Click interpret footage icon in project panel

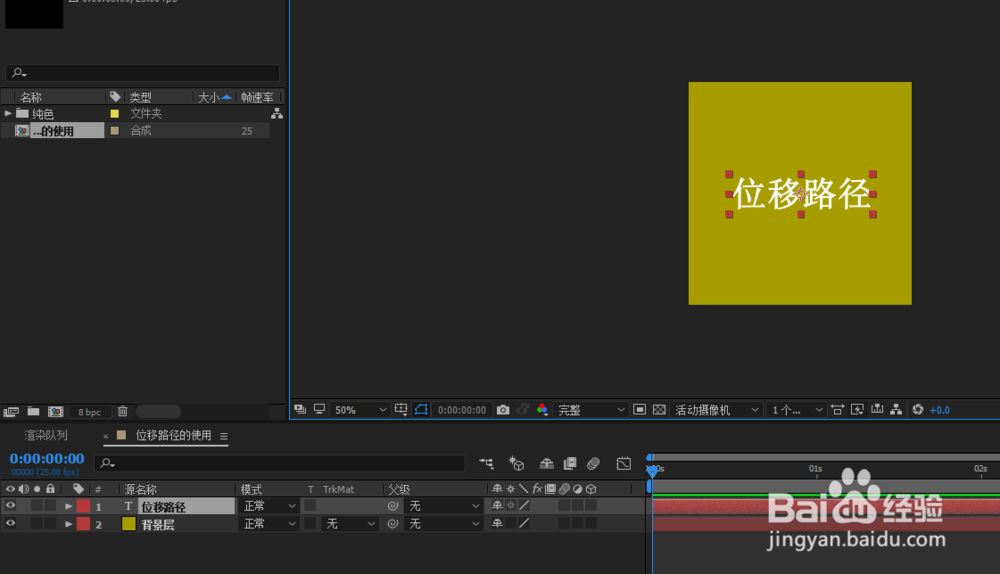click(11, 412)
